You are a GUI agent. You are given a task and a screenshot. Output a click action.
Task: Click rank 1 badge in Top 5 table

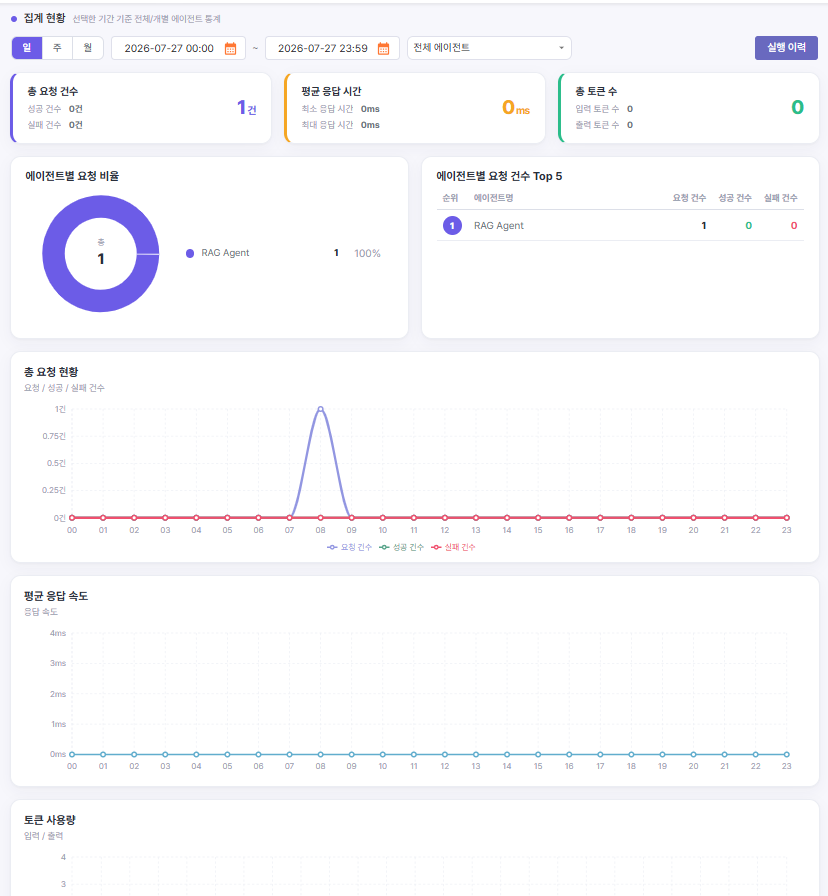click(452, 226)
